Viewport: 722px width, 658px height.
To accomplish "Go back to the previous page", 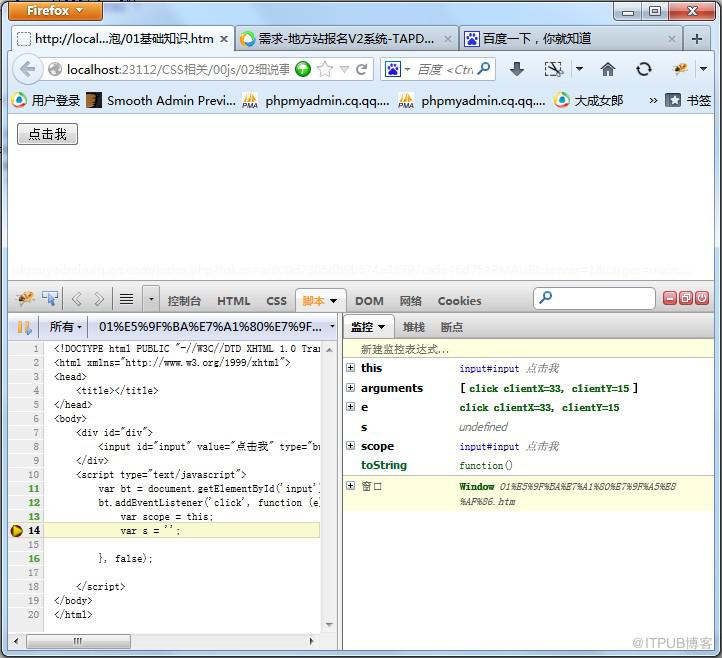I will tap(28, 70).
